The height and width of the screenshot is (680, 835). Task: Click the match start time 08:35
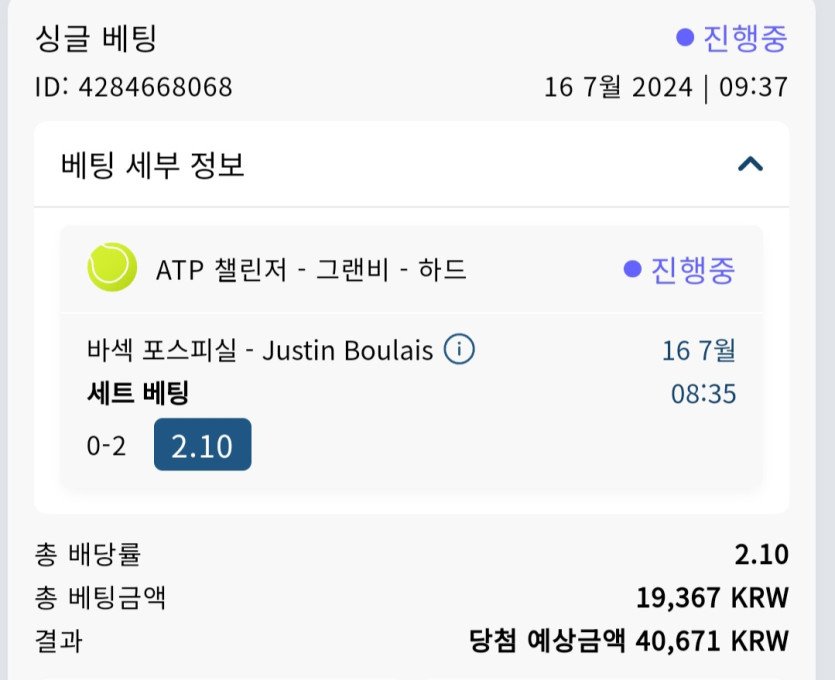tap(703, 393)
